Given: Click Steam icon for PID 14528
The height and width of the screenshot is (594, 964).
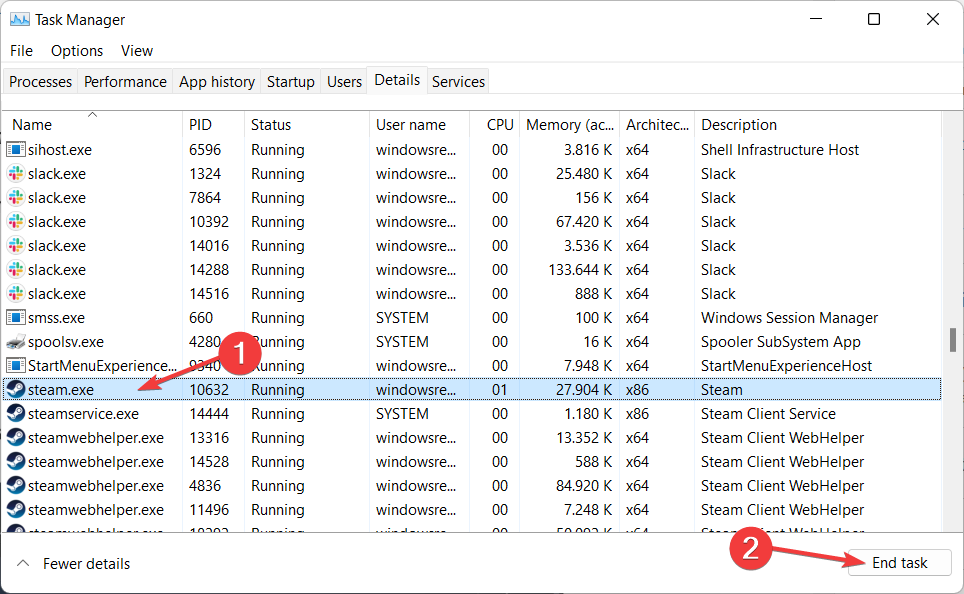Looking at the screenshot, I should [16, 461].
